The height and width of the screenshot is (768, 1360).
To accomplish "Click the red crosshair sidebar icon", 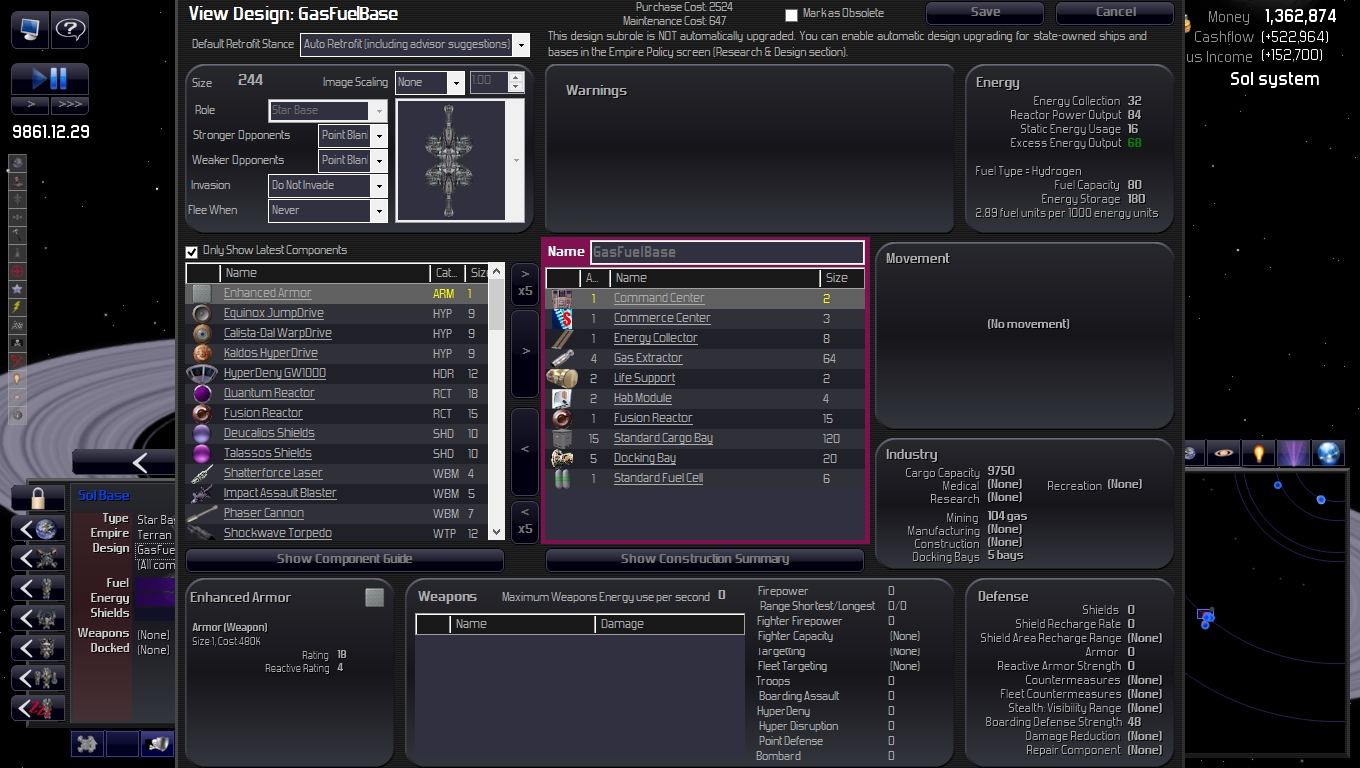I will (17, 271).
